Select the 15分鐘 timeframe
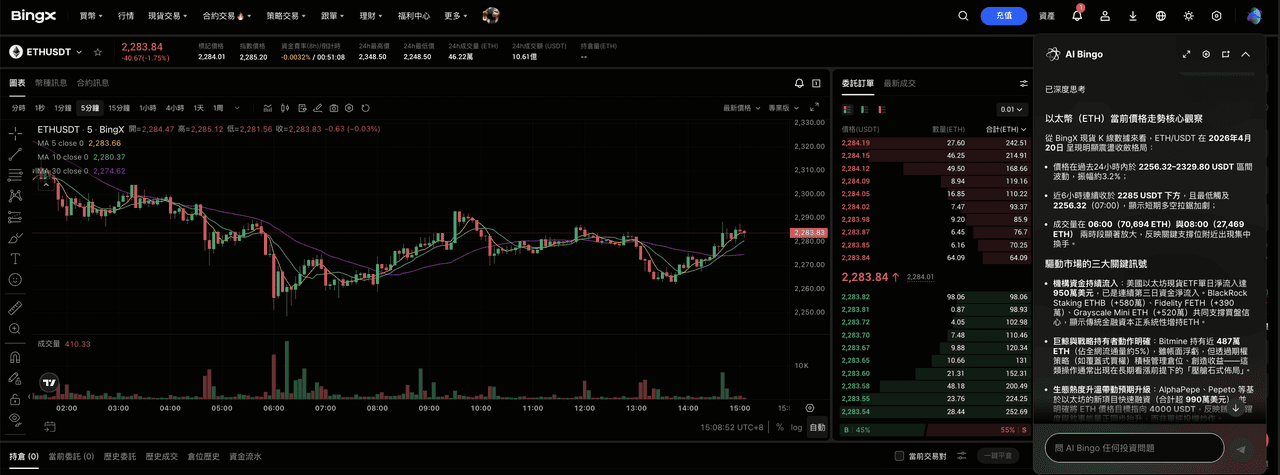Viewport: 1280px width, 475px height. pyautogui.click(x=119, y=108)
